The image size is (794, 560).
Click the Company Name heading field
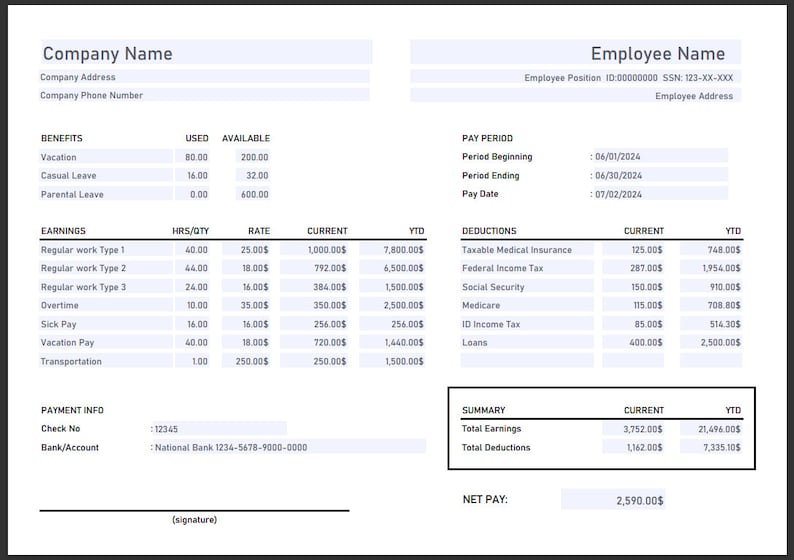[207, 53]
